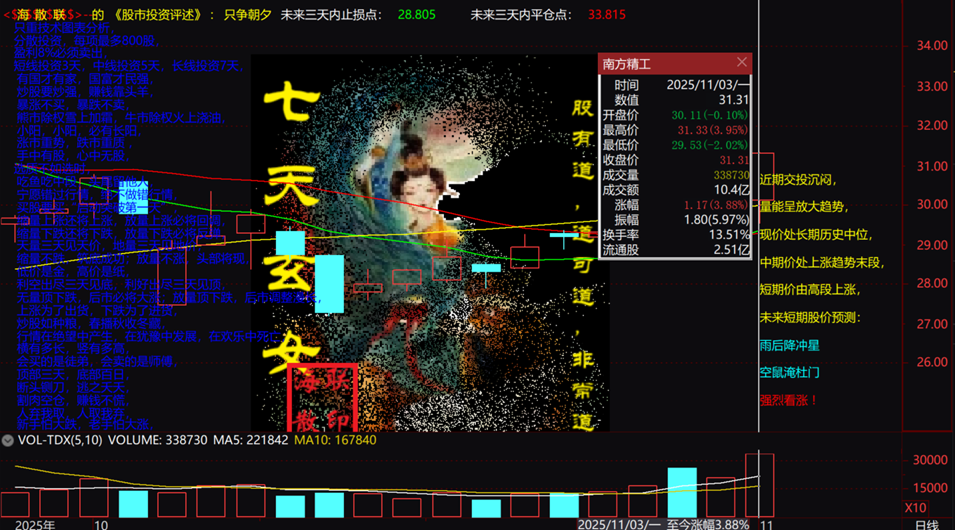Image resolution: width=955 pixels, height=530 pixels.
Task: Click the 量能呈放大趋势 comment line
Action: [804, 207]
